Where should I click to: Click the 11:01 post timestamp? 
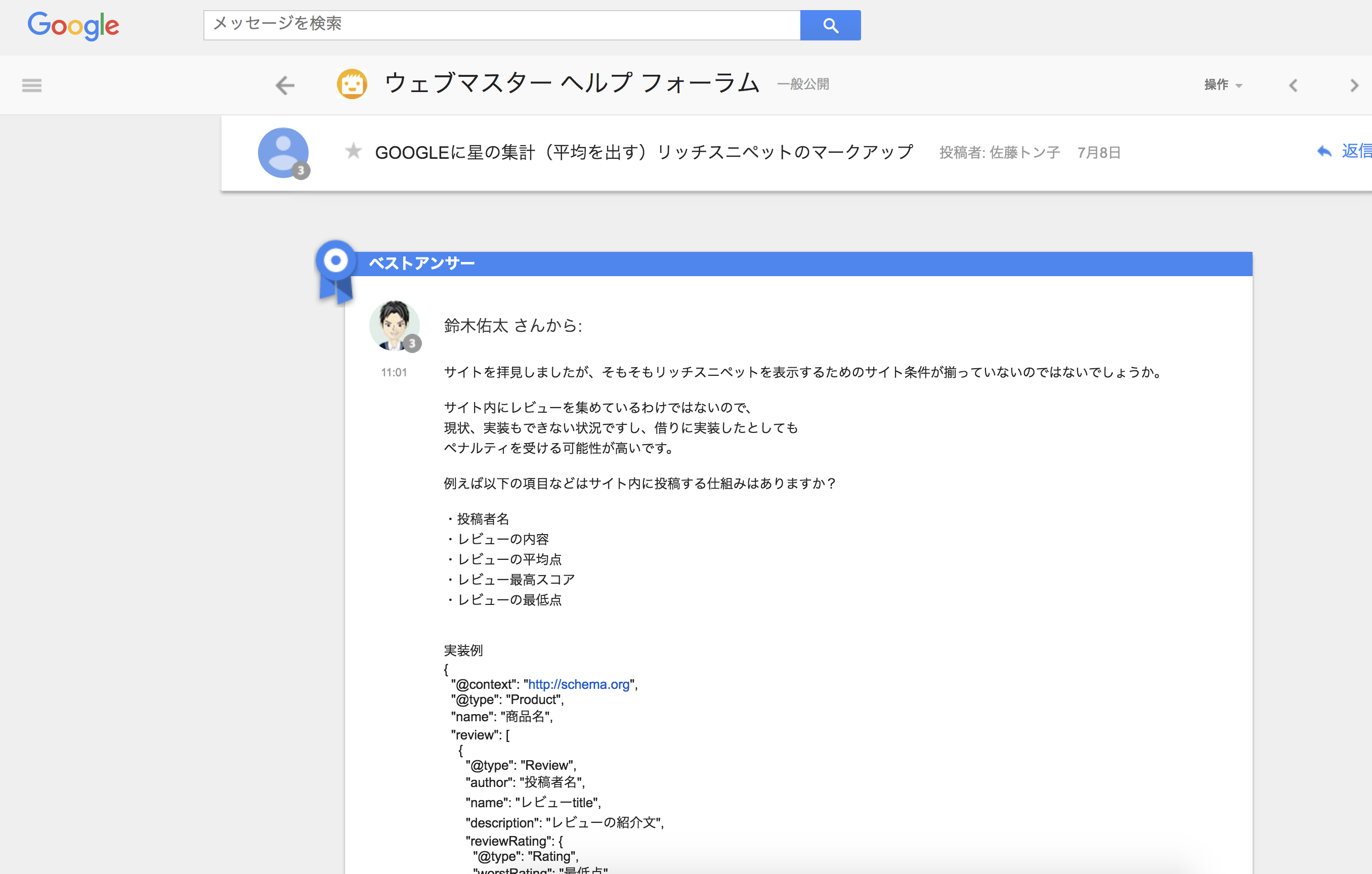394,373
